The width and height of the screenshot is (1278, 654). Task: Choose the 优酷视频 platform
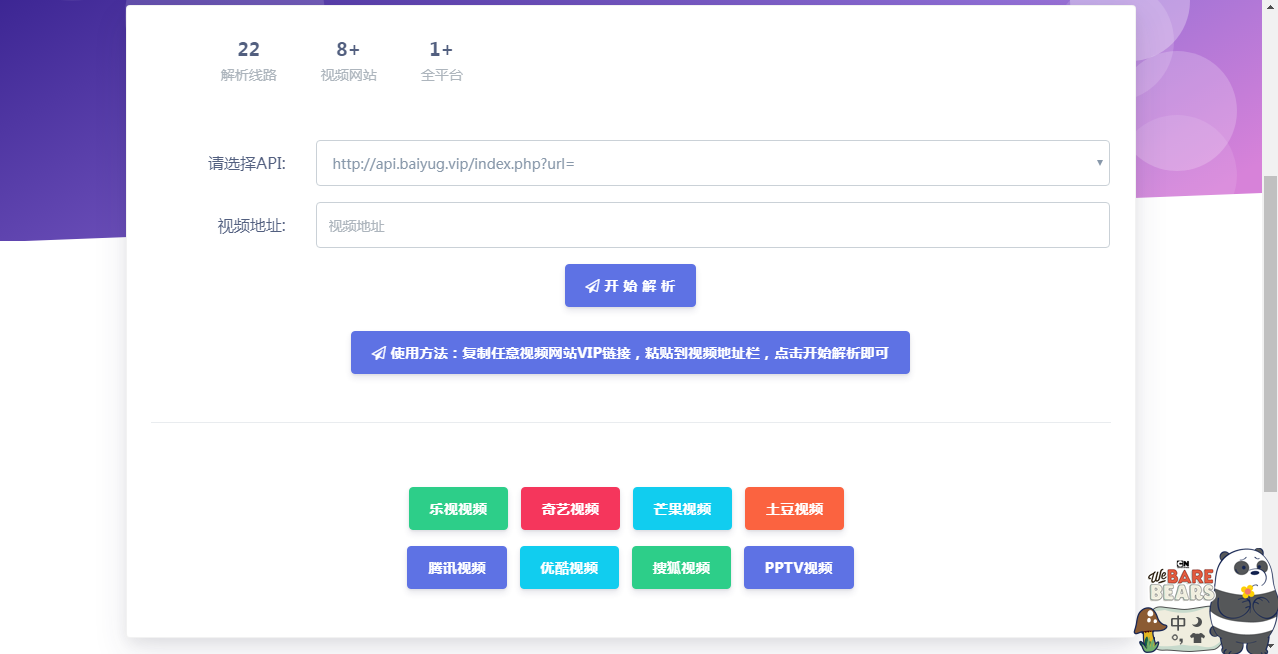pos(569,567)
